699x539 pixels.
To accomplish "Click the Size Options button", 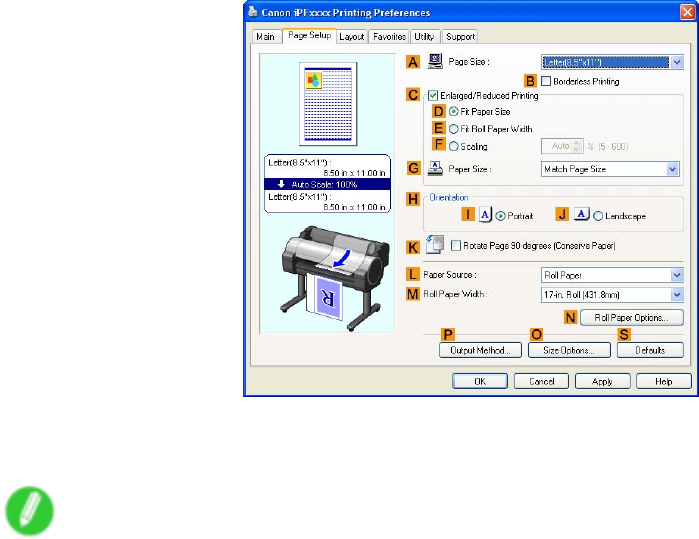I will 569,350.
